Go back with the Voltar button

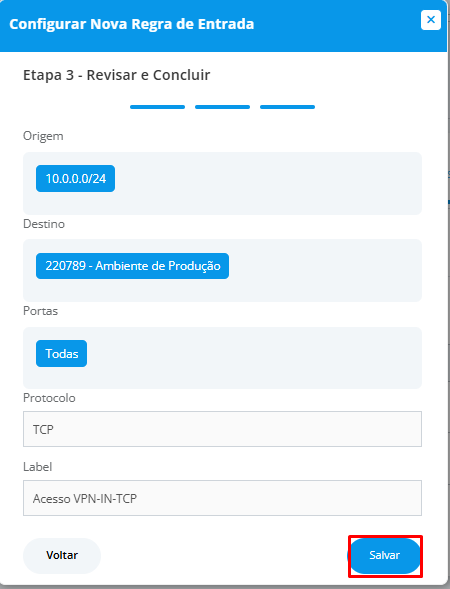62,556
